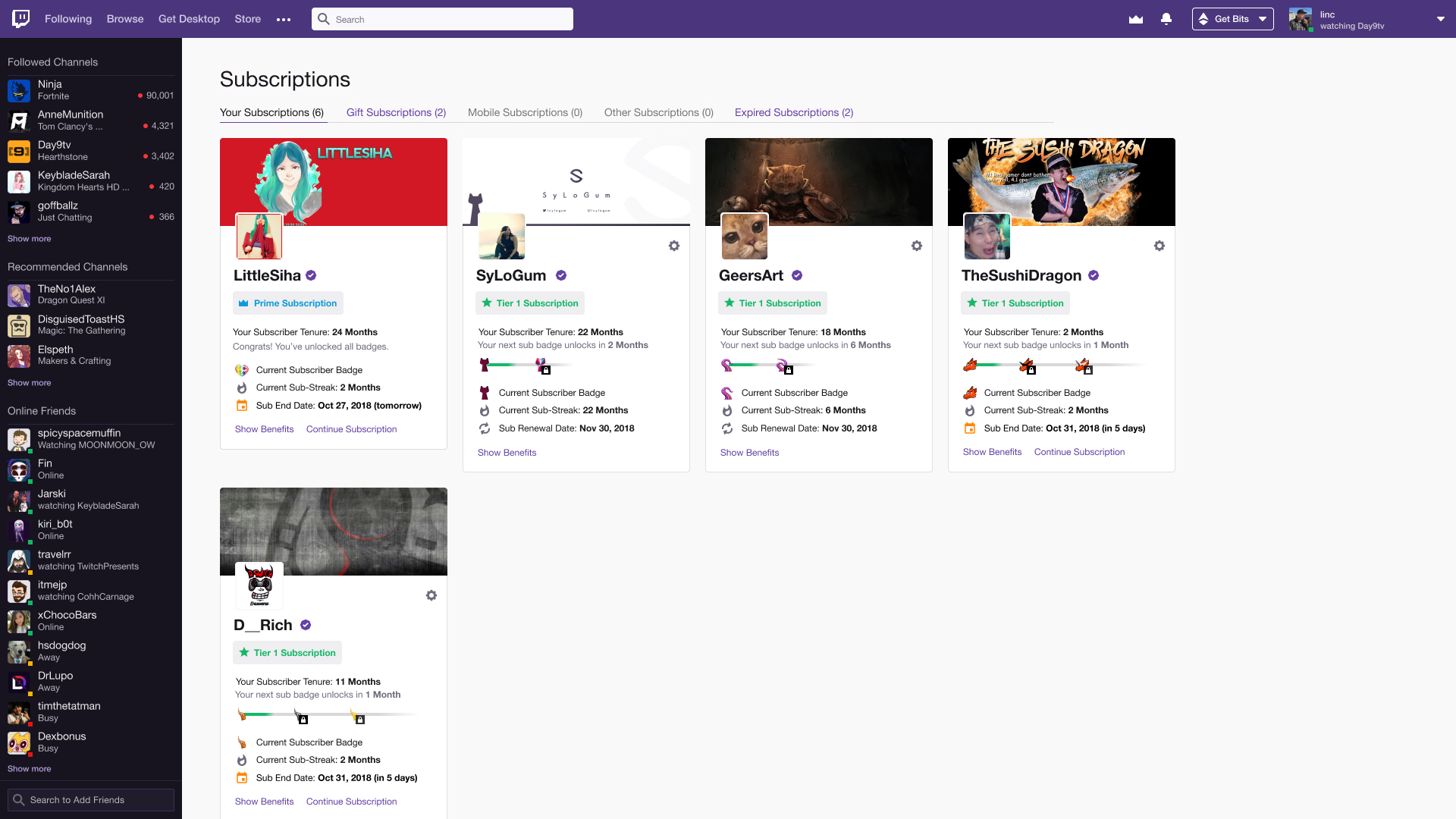Expand Show Benefits for TheSushiDragon
The height and width of the screenshot is (819, 1456).
[x=992, y=452]
